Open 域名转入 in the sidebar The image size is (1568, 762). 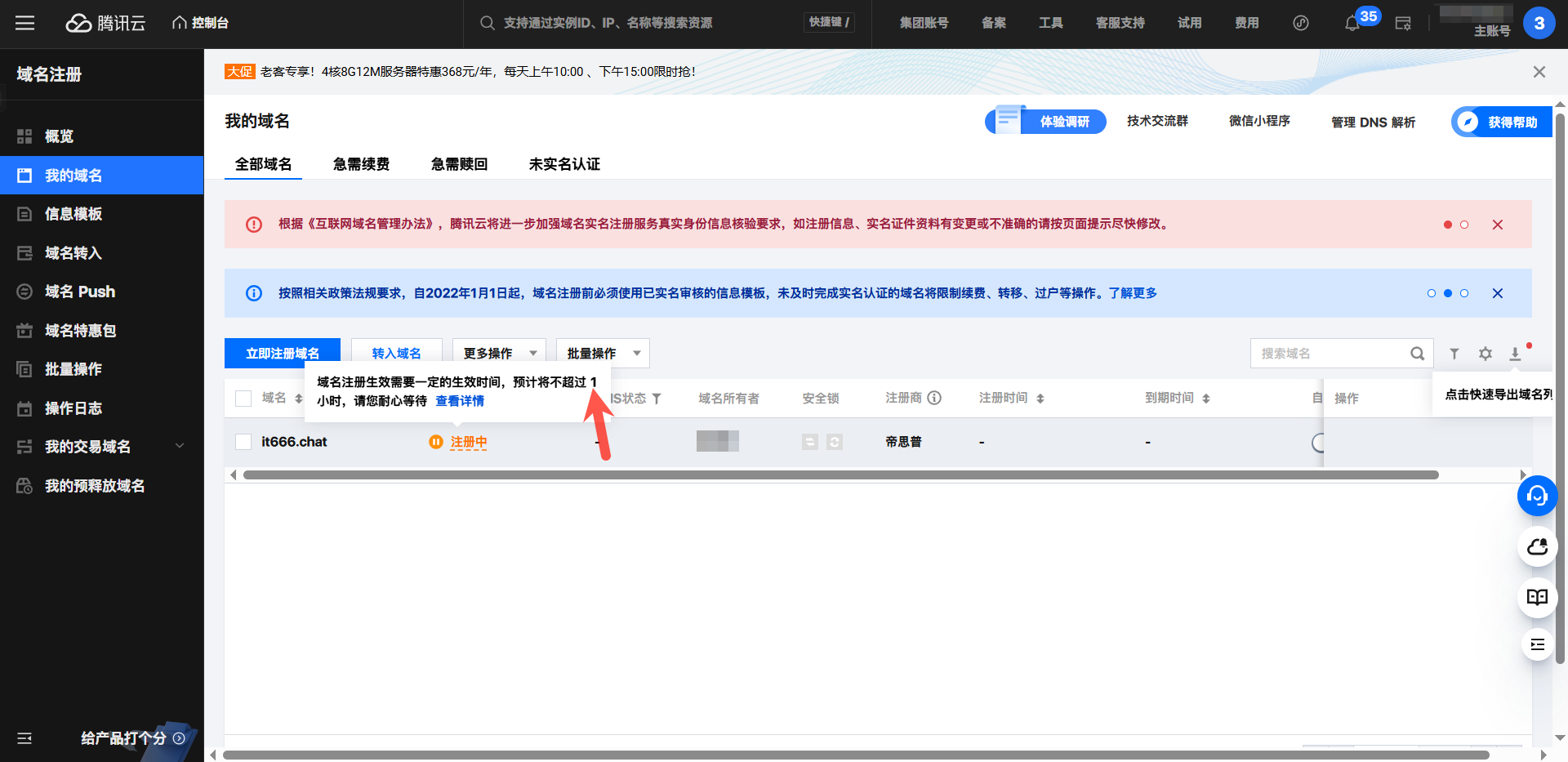[102, 253]
